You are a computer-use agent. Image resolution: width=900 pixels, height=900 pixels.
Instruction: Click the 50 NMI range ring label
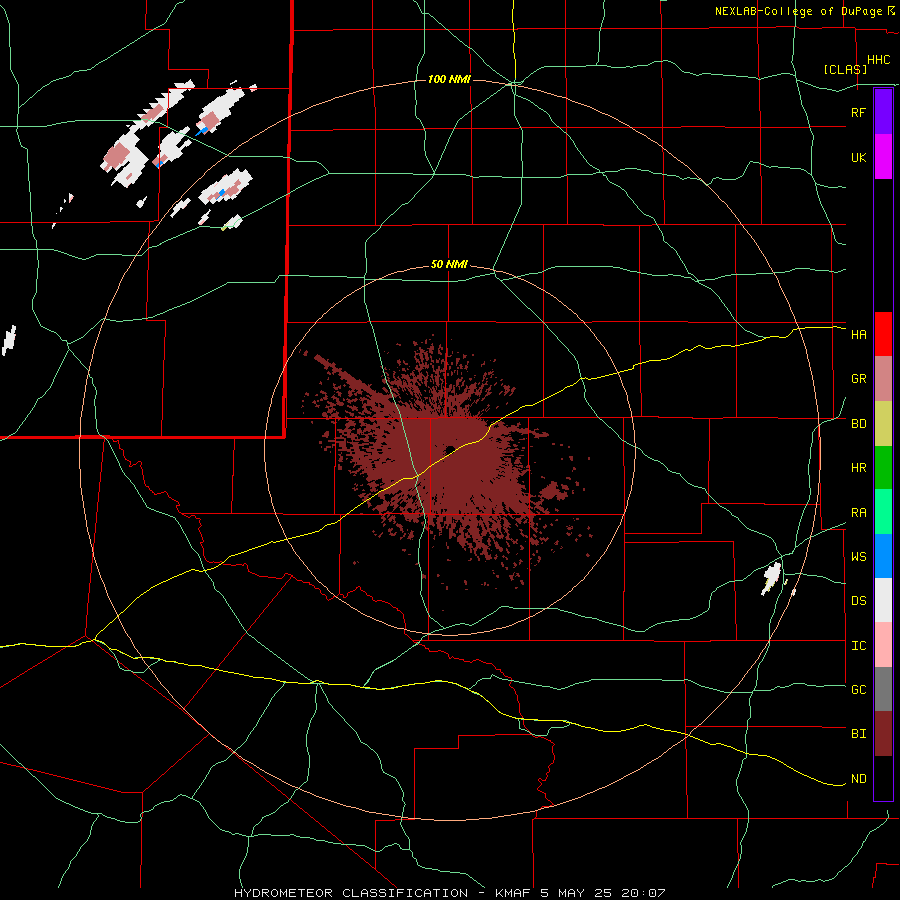[449, 265]
